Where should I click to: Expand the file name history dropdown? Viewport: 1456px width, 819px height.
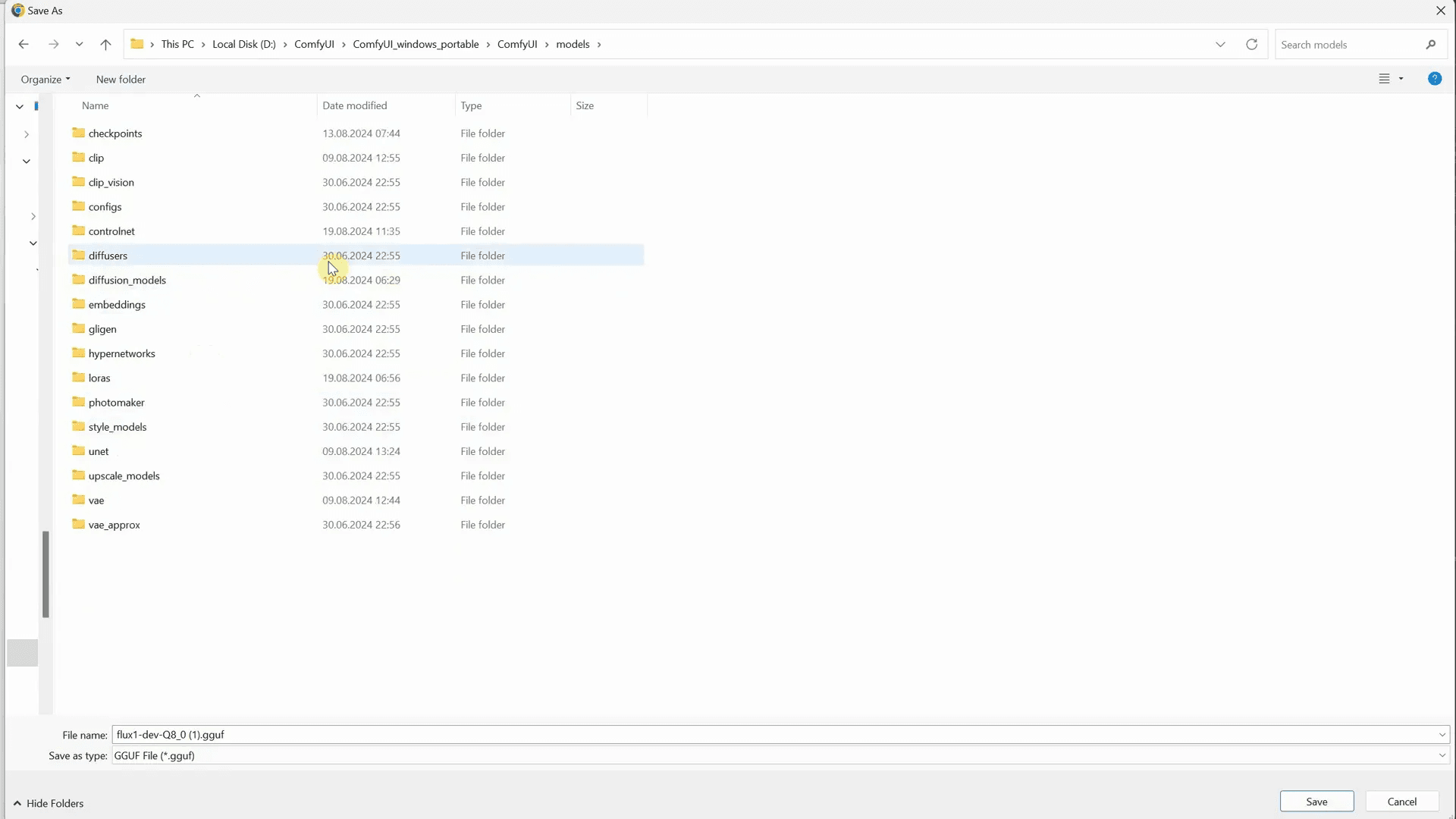pos(1442,734)
